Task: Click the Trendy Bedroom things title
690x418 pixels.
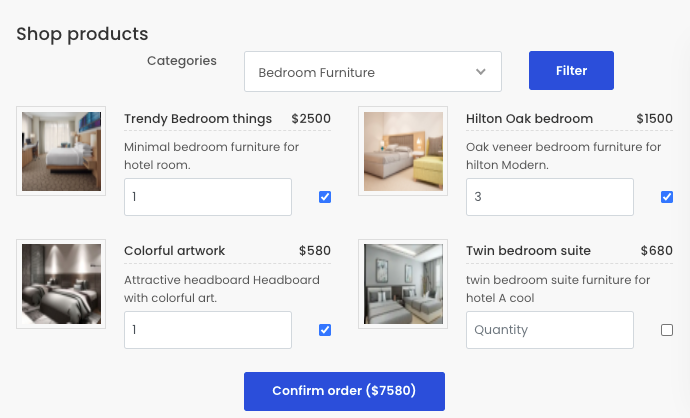Action: click(x=198, y=119)
